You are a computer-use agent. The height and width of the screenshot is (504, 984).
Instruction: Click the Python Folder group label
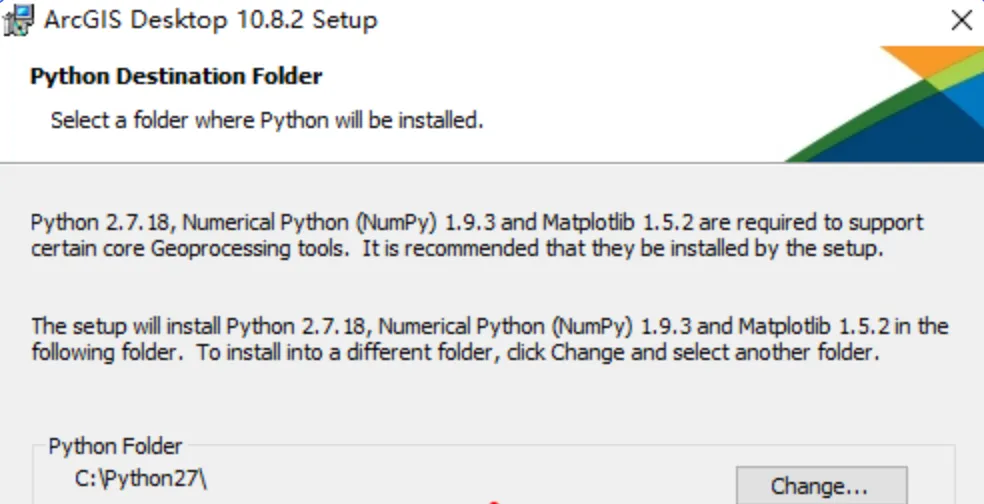coord(115,446)
